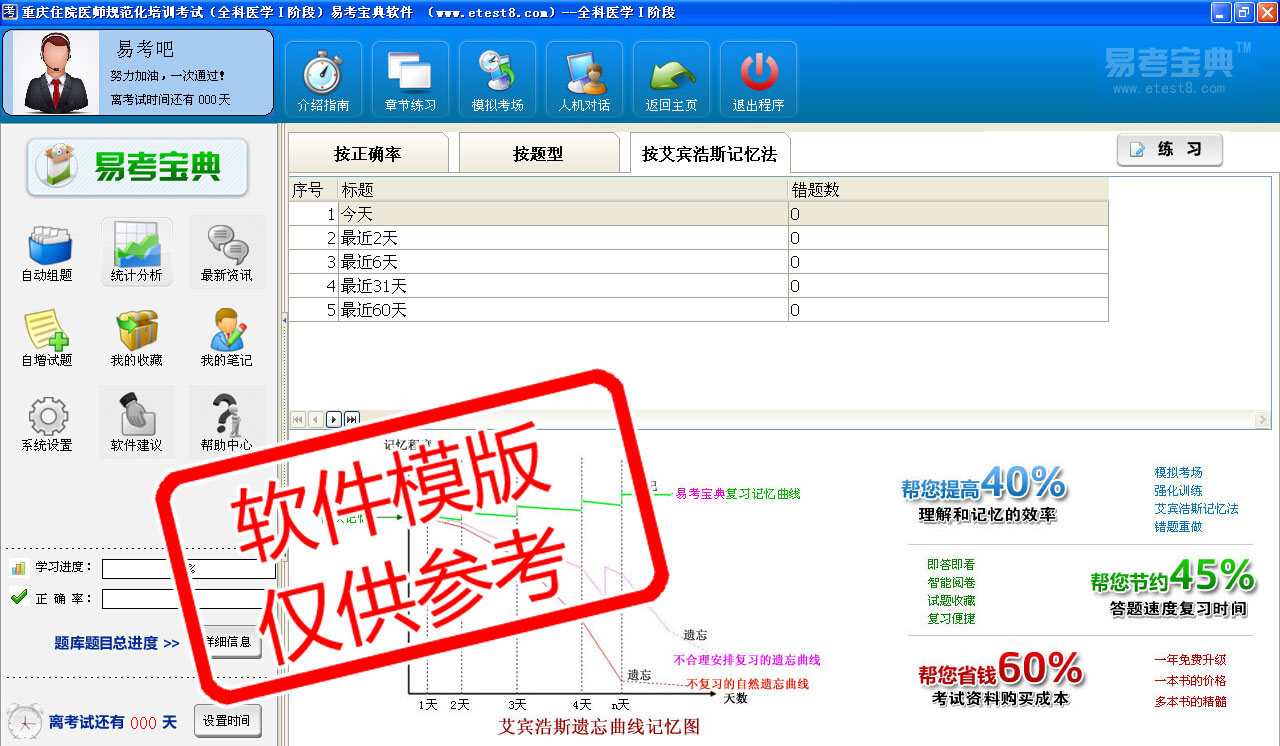Open 章节练习 chapter practice

[x=410, y=80]
